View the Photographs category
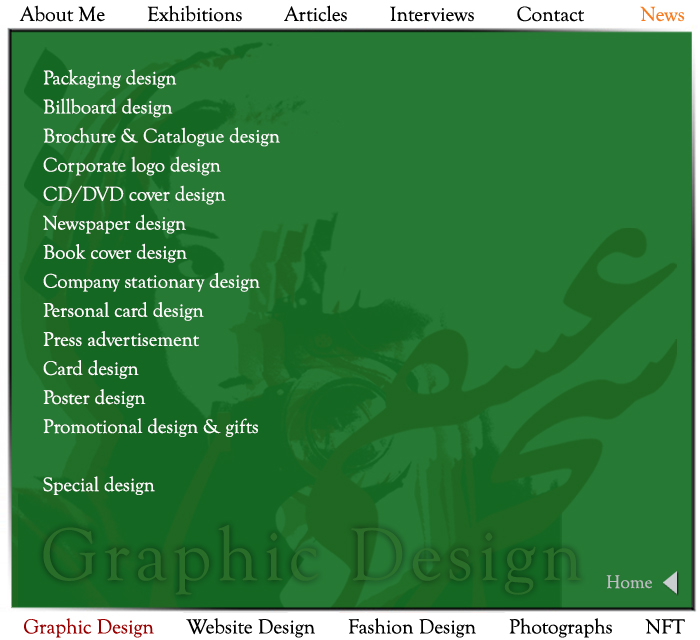The height and width of the screenshot is (640, 700). (x=560, y=627)
